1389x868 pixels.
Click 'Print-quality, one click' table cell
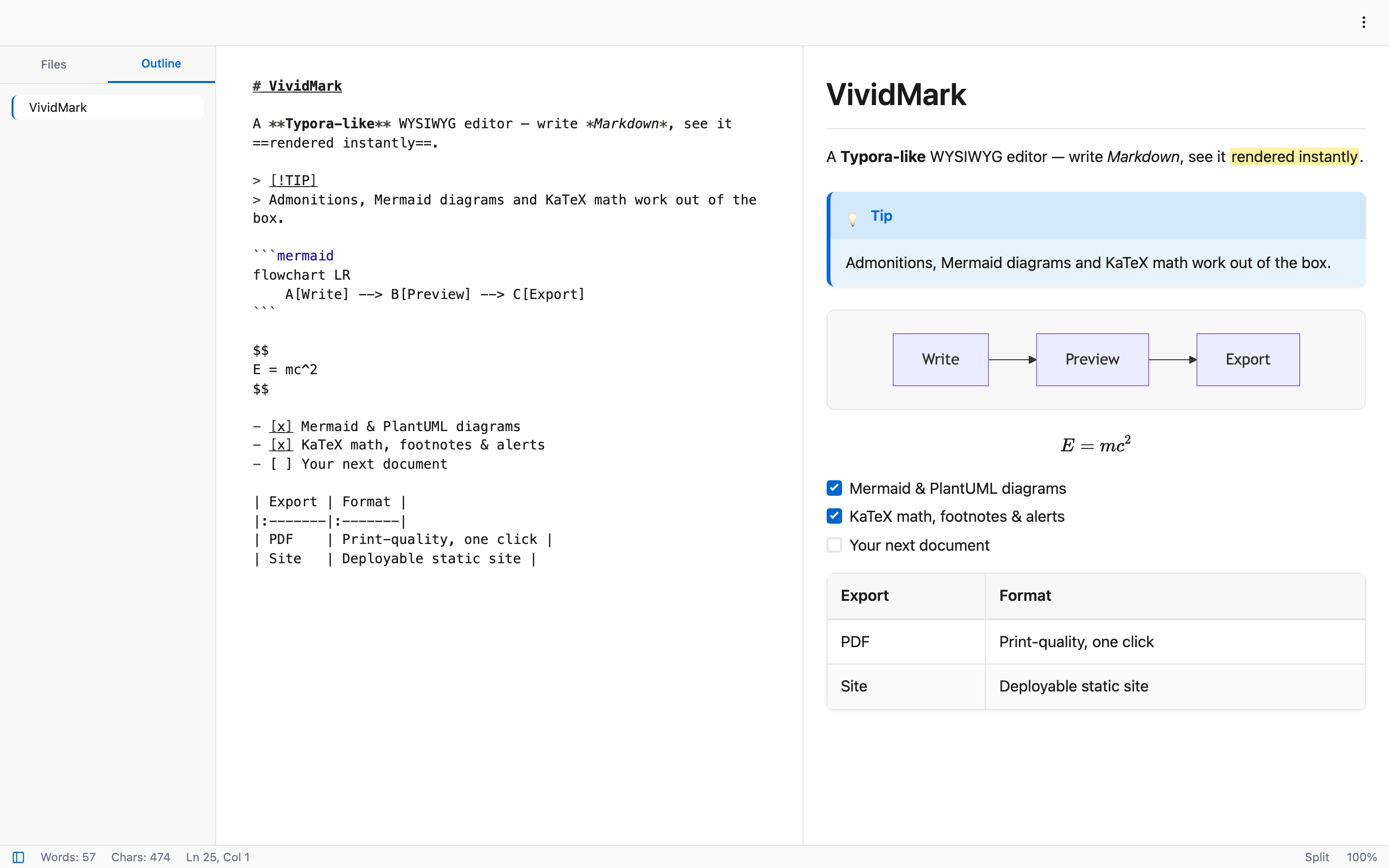tap(1175, 642)
